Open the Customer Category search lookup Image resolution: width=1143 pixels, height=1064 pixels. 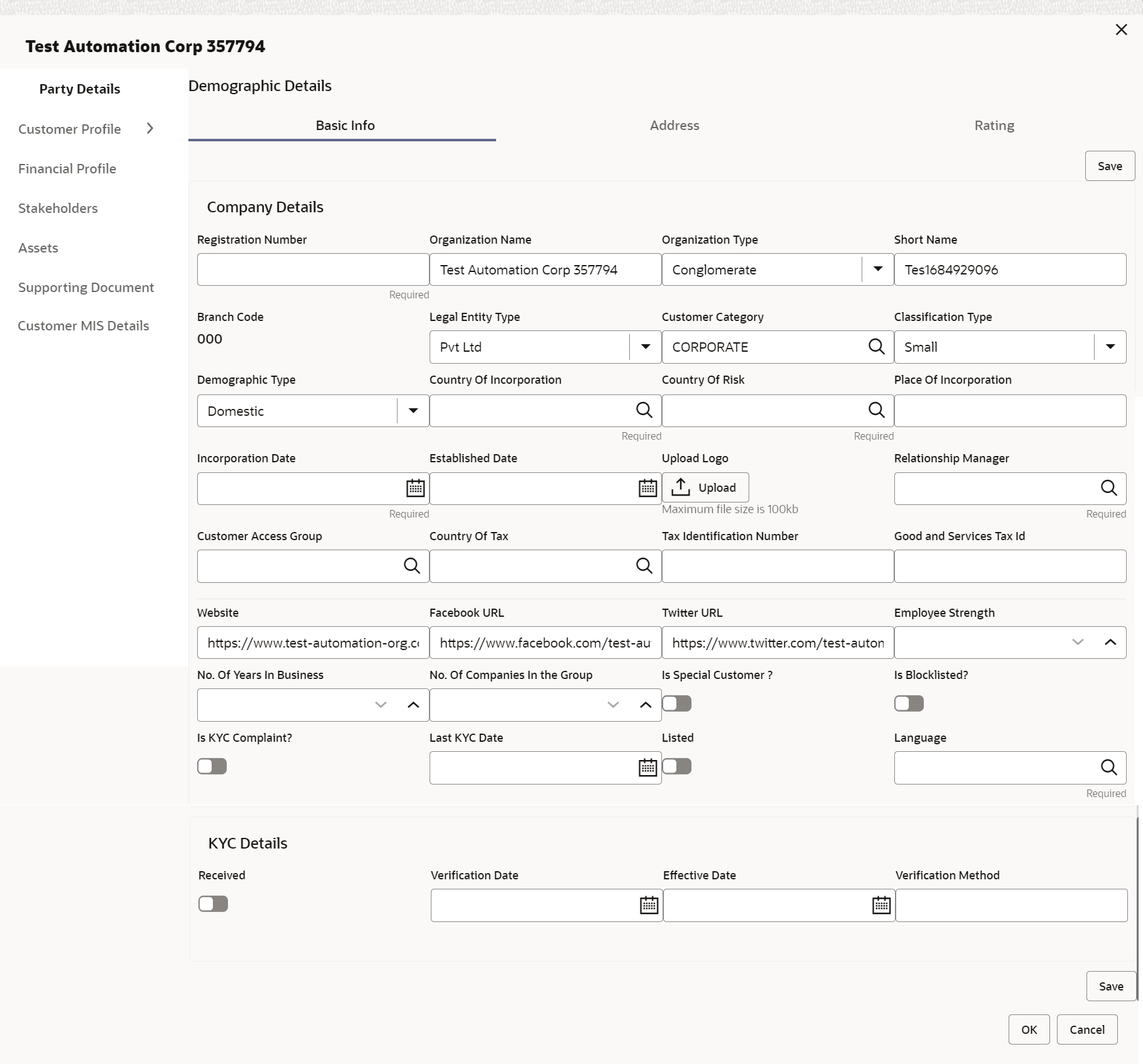coord(876,347)
